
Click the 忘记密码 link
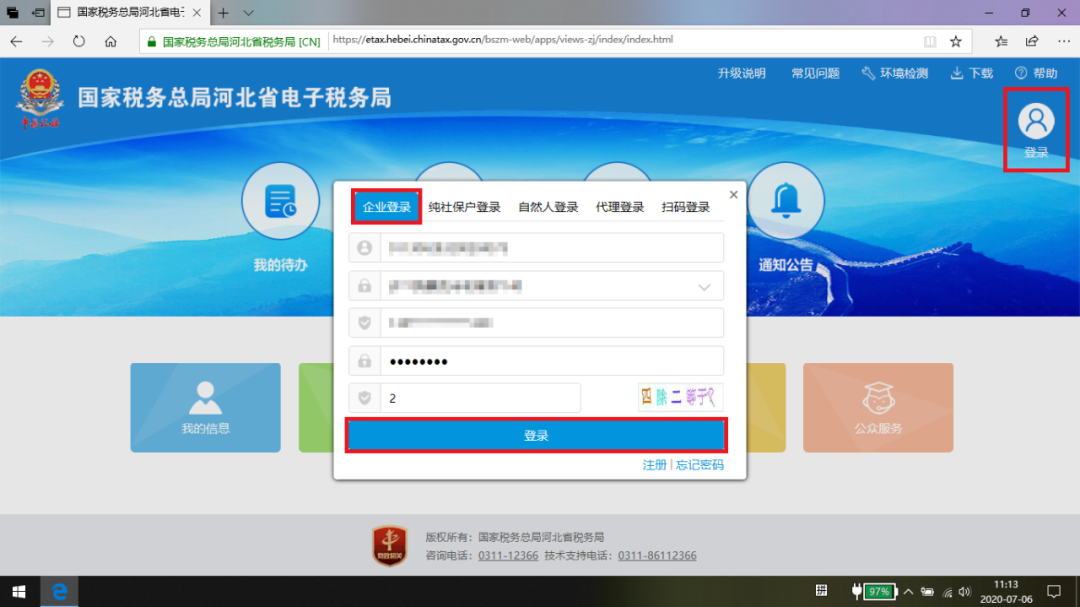click(699, 465)
